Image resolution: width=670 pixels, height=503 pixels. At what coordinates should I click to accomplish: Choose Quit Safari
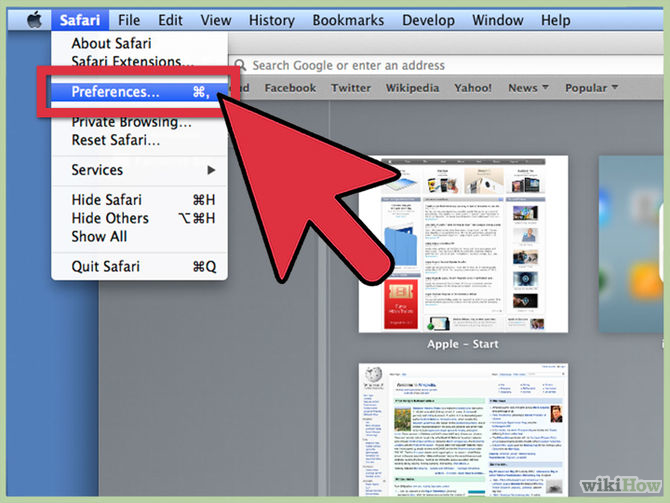tap(139, 267)
